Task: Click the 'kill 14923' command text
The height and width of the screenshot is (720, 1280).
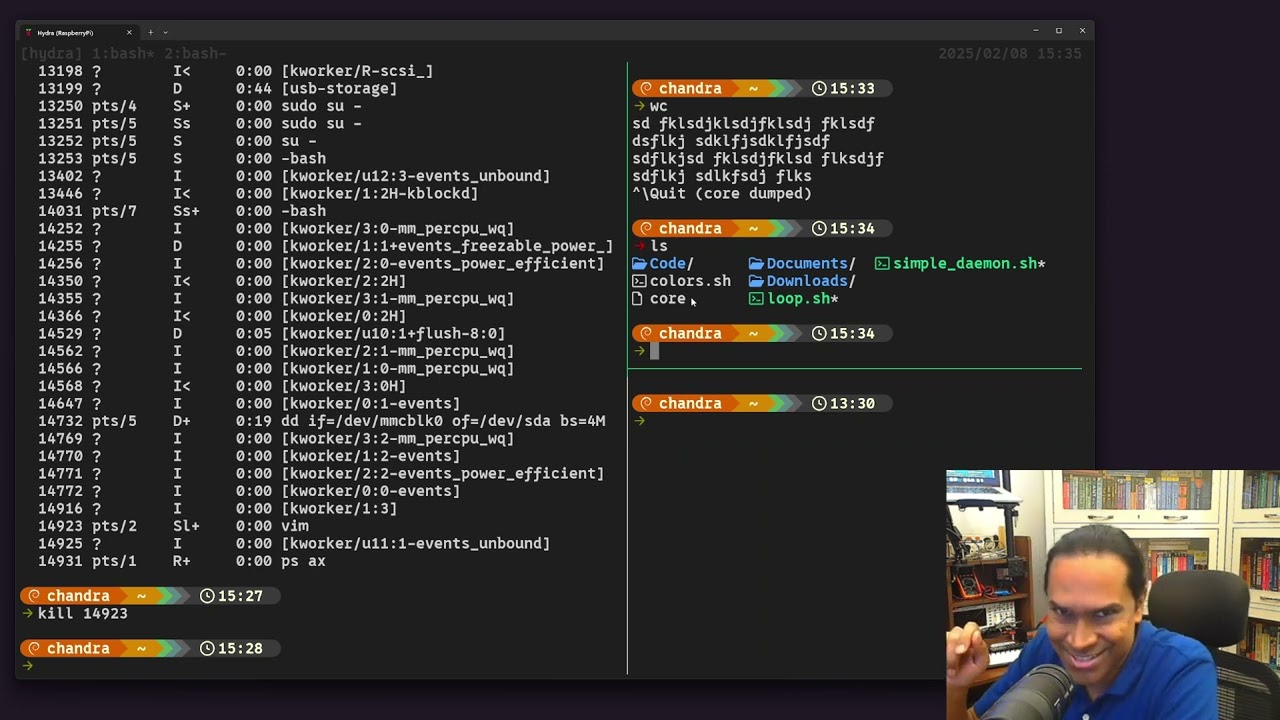Action: point(83,614)
